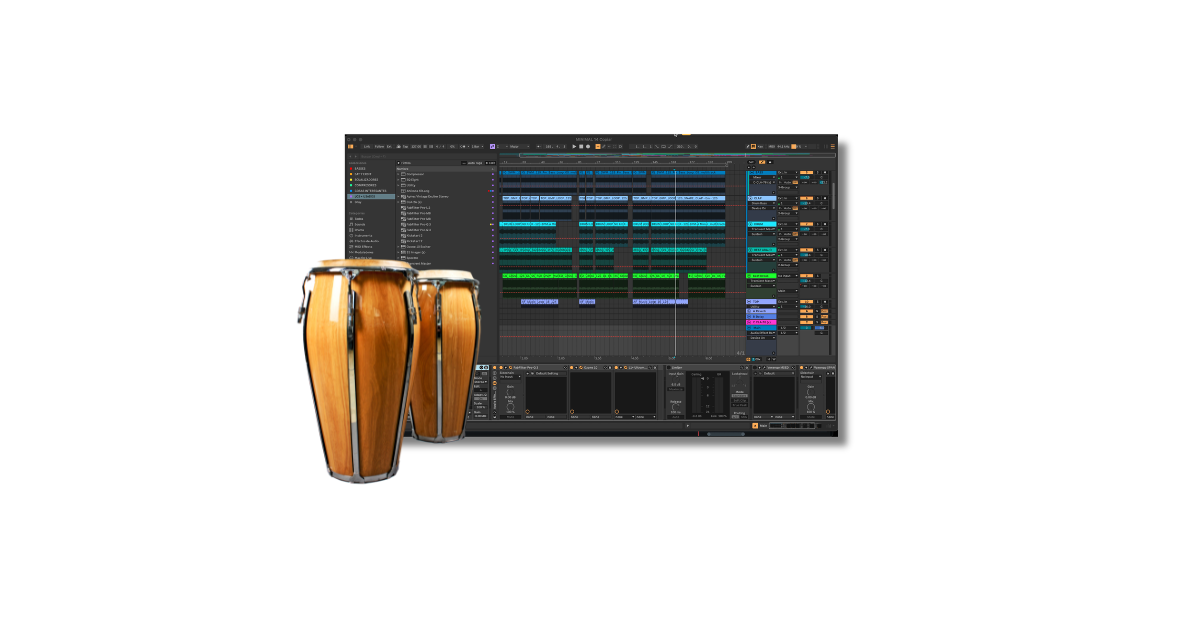Image resolution: width=1200 pixels, height=628 pixels.
Task: Click the Tap tempo button
Action: pyautogui.click(x=405, y=146)
